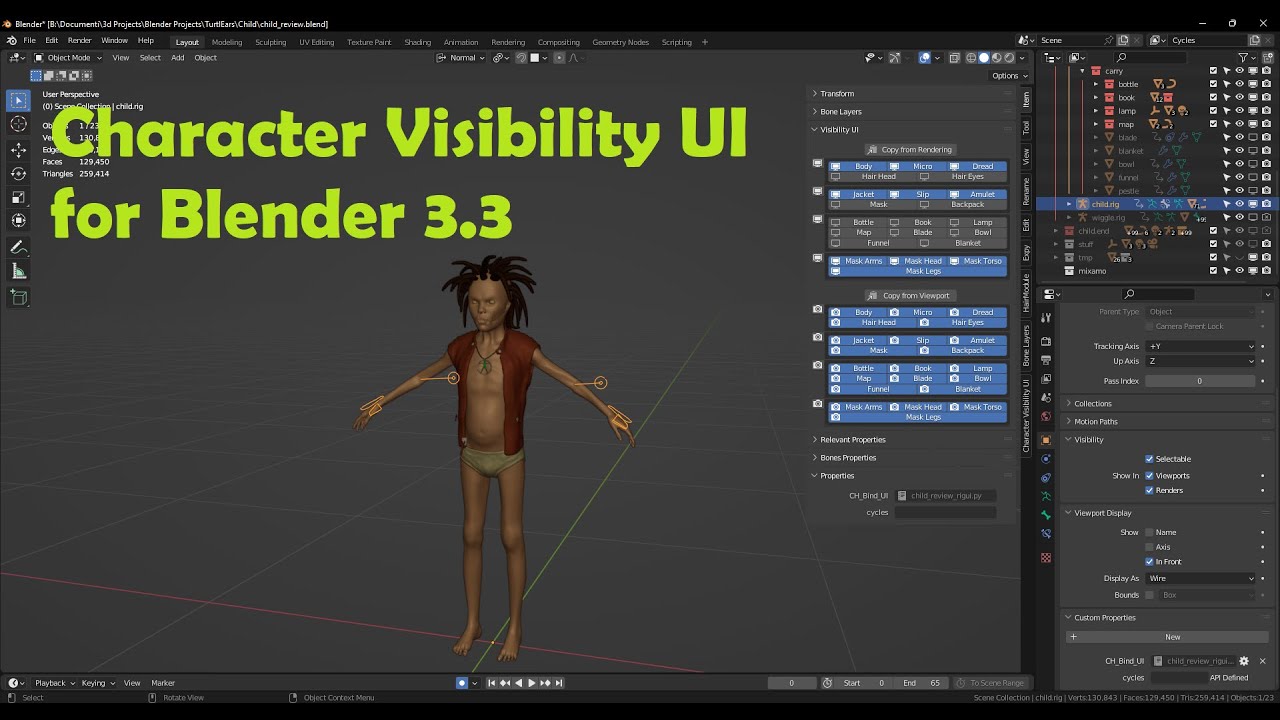Switch to the Sculpting workspace tab
The width and height of the screenshot is (1280, 720).
coord(270,42)
